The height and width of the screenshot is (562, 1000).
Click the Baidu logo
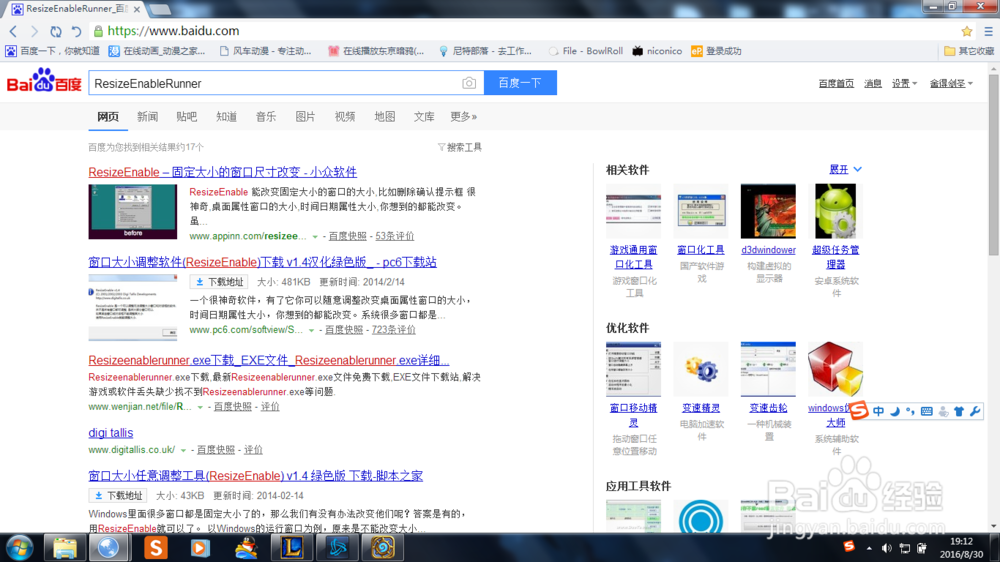[44, 81]
